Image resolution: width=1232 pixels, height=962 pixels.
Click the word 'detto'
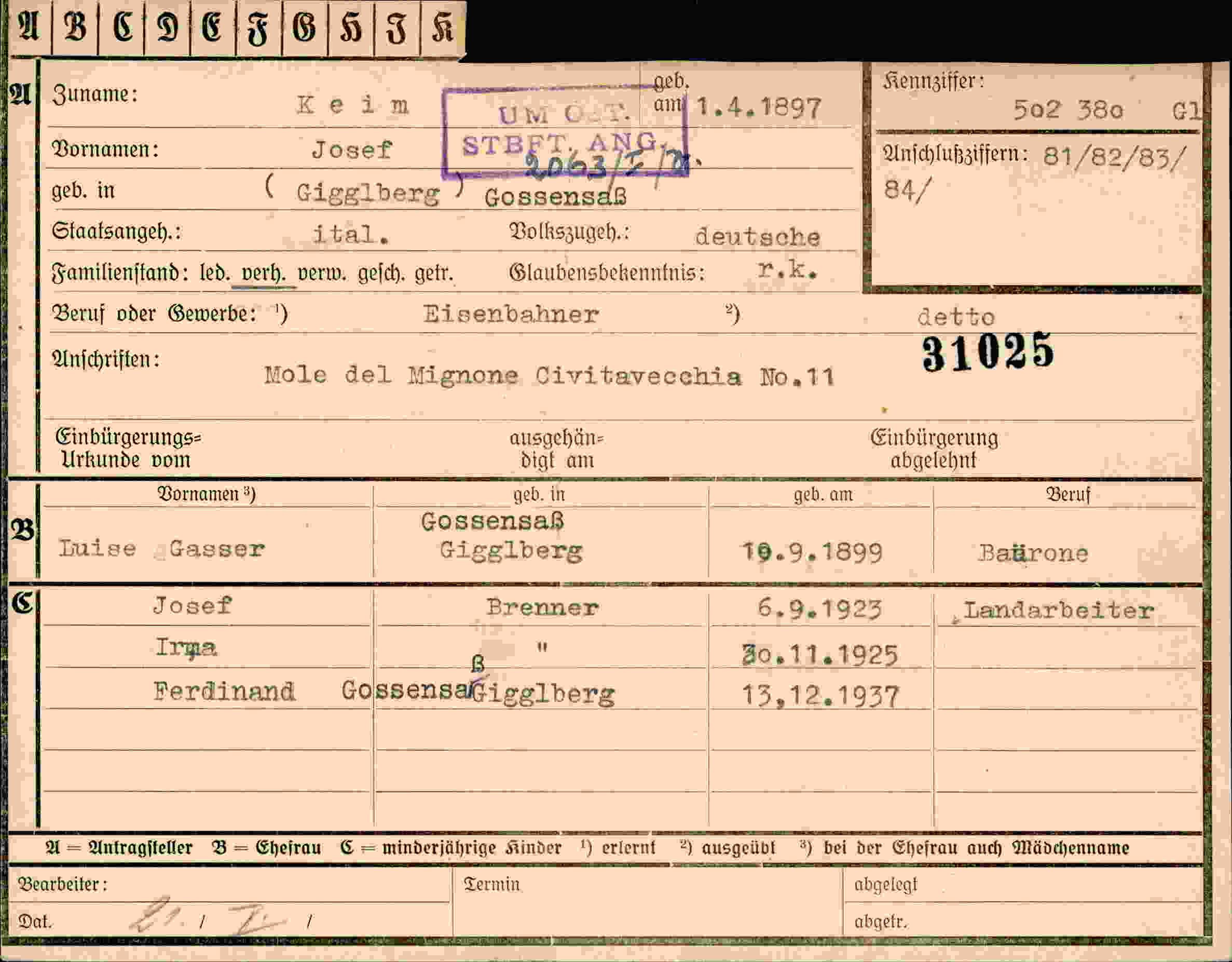click(x=956, y=317)
